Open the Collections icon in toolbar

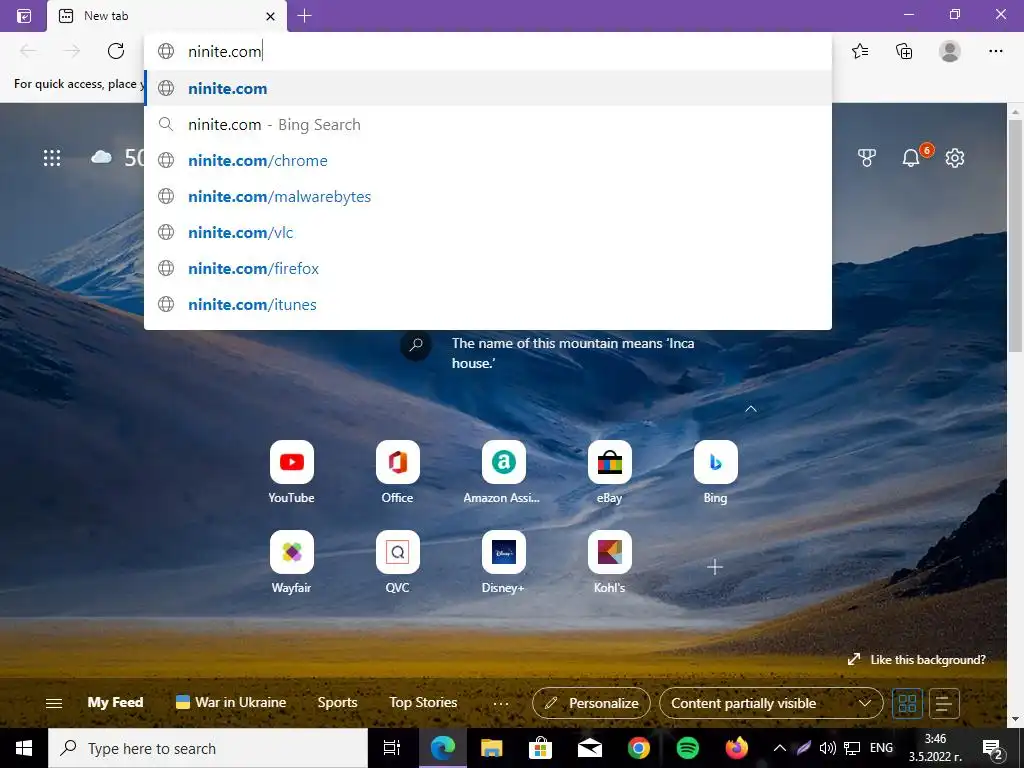(904, 51)
